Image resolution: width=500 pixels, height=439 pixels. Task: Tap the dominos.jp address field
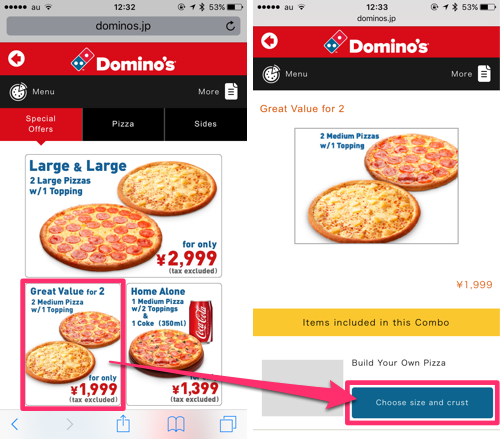click(x=123, y=26)
